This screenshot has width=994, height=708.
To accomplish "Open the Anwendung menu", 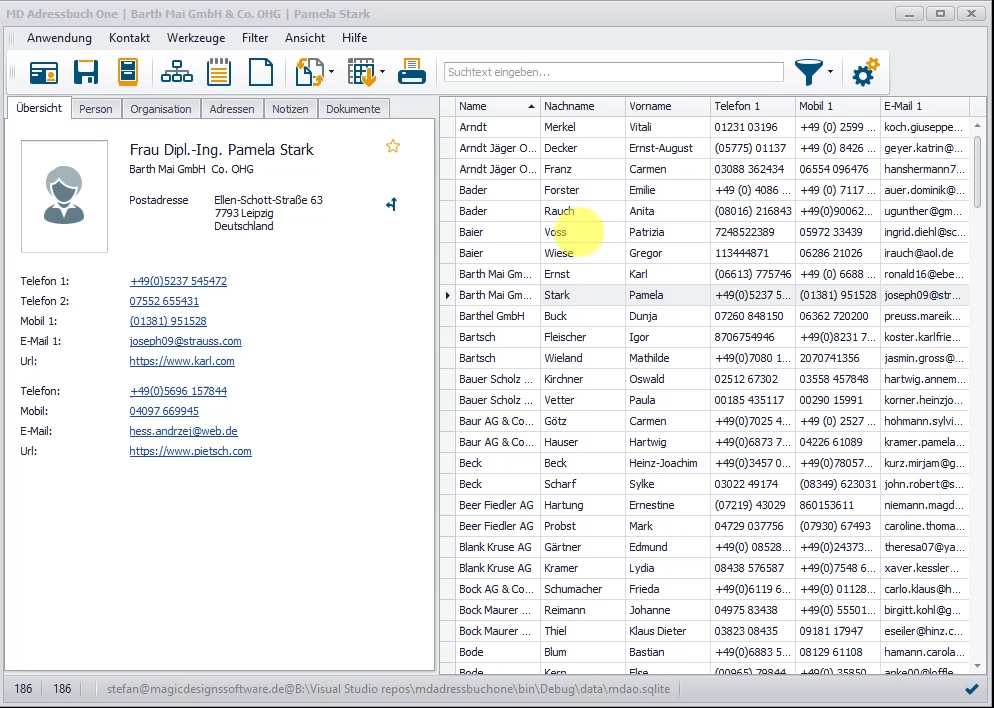I will pyautogui.click(x=60, y=38).
